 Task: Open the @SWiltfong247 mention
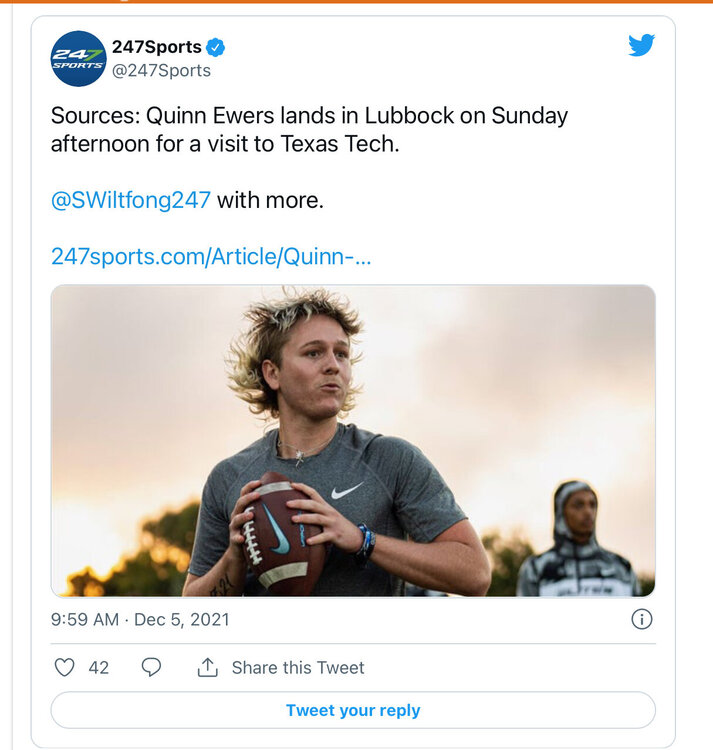click(131, 199)
